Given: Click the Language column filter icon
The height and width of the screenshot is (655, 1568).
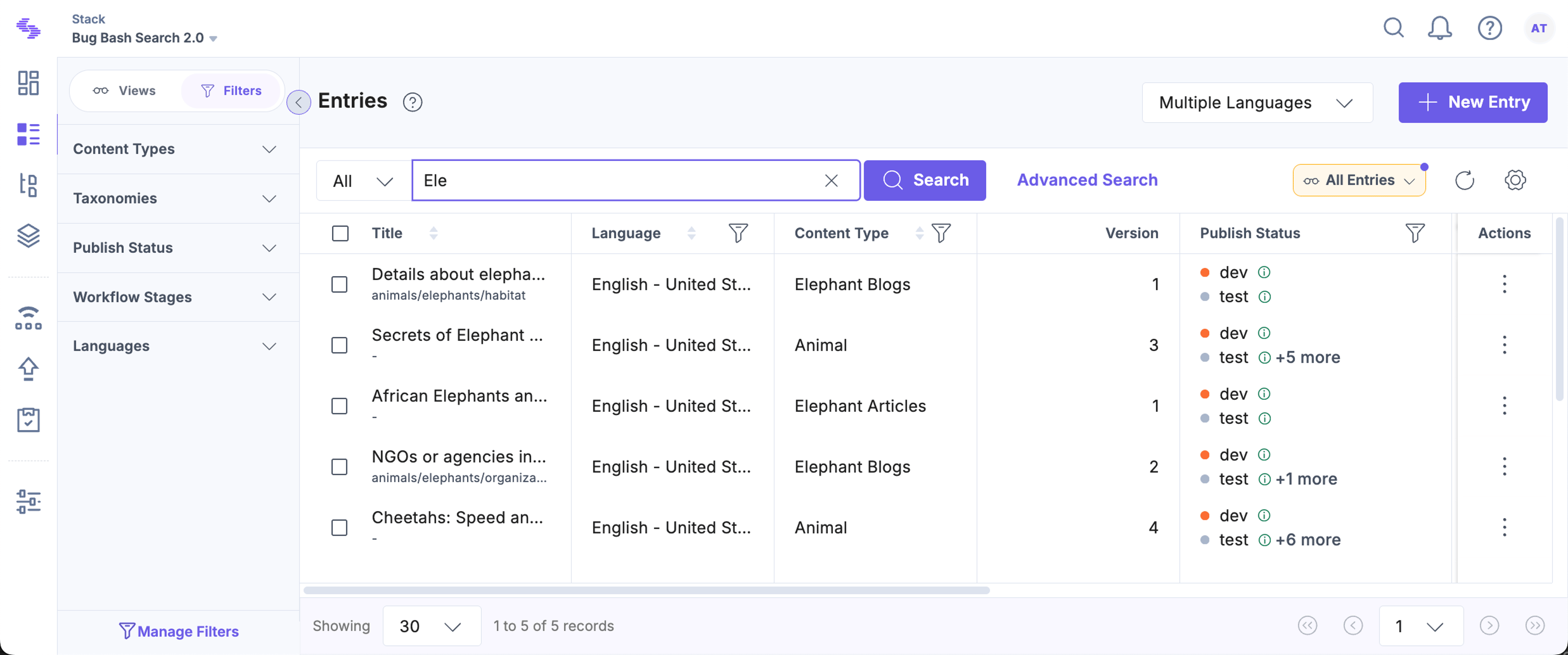Looking at the screenshot, I should (x=738, y=233).
